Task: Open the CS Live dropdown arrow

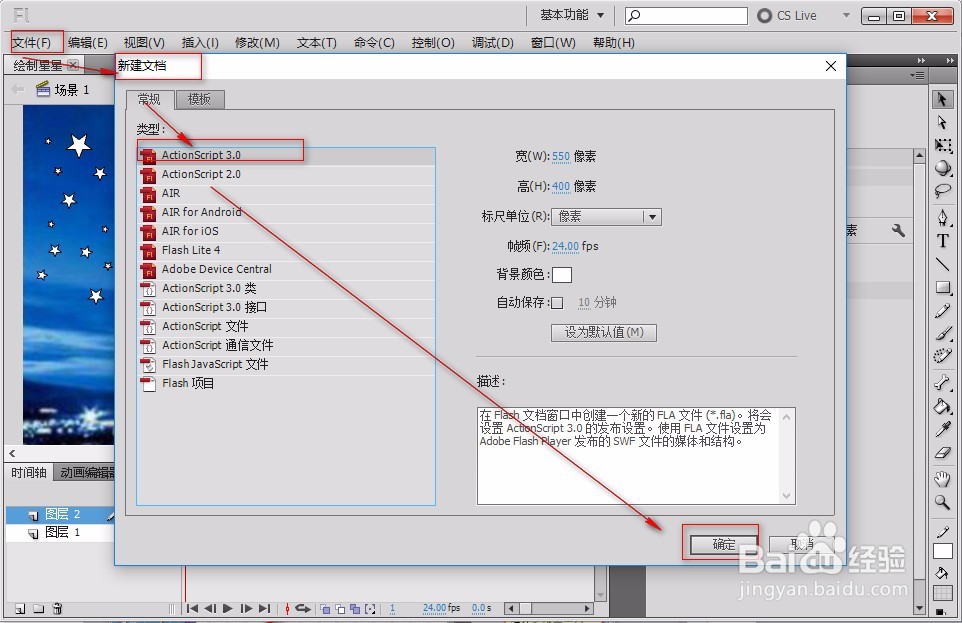Action: [846, 15]
